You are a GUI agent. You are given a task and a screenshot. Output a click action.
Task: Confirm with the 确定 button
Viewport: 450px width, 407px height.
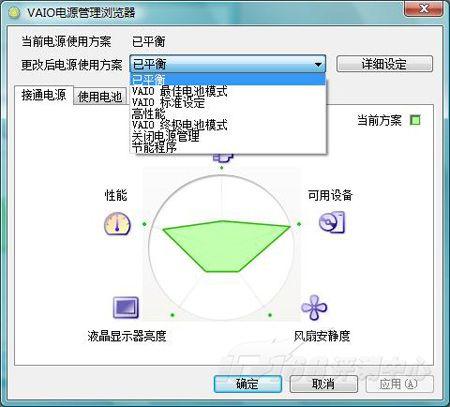(247, 384)
